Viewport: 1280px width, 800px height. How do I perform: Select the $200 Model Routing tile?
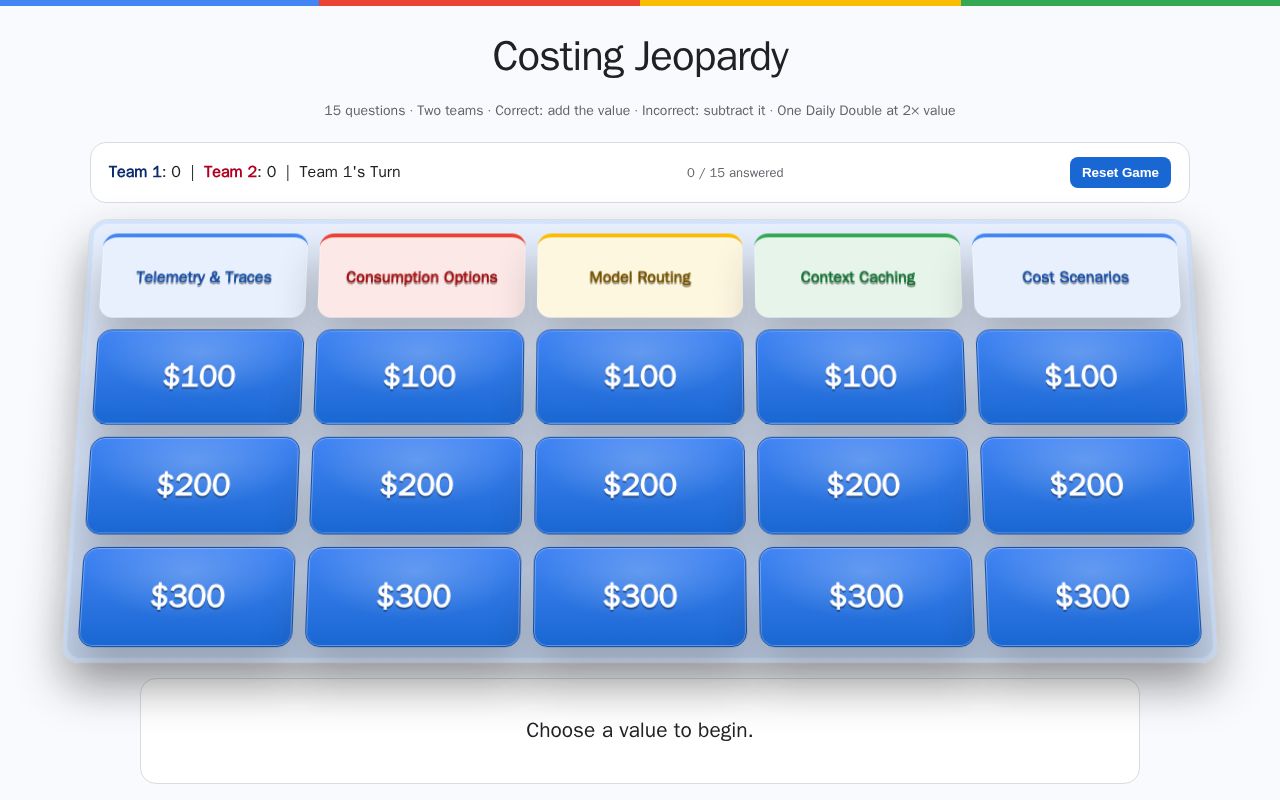click(640, 485)
